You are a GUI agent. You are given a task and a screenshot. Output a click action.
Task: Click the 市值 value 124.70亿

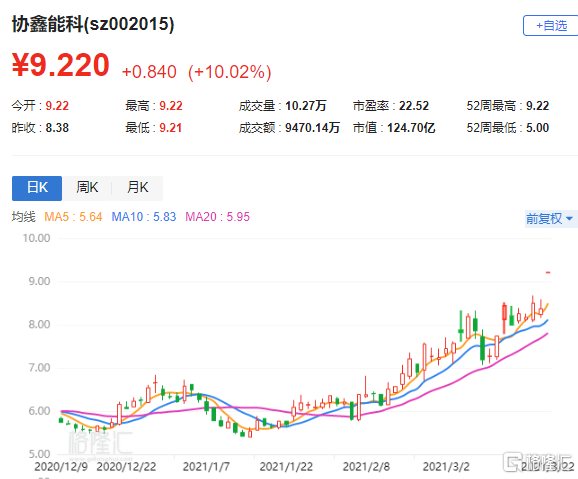[411, 128]
